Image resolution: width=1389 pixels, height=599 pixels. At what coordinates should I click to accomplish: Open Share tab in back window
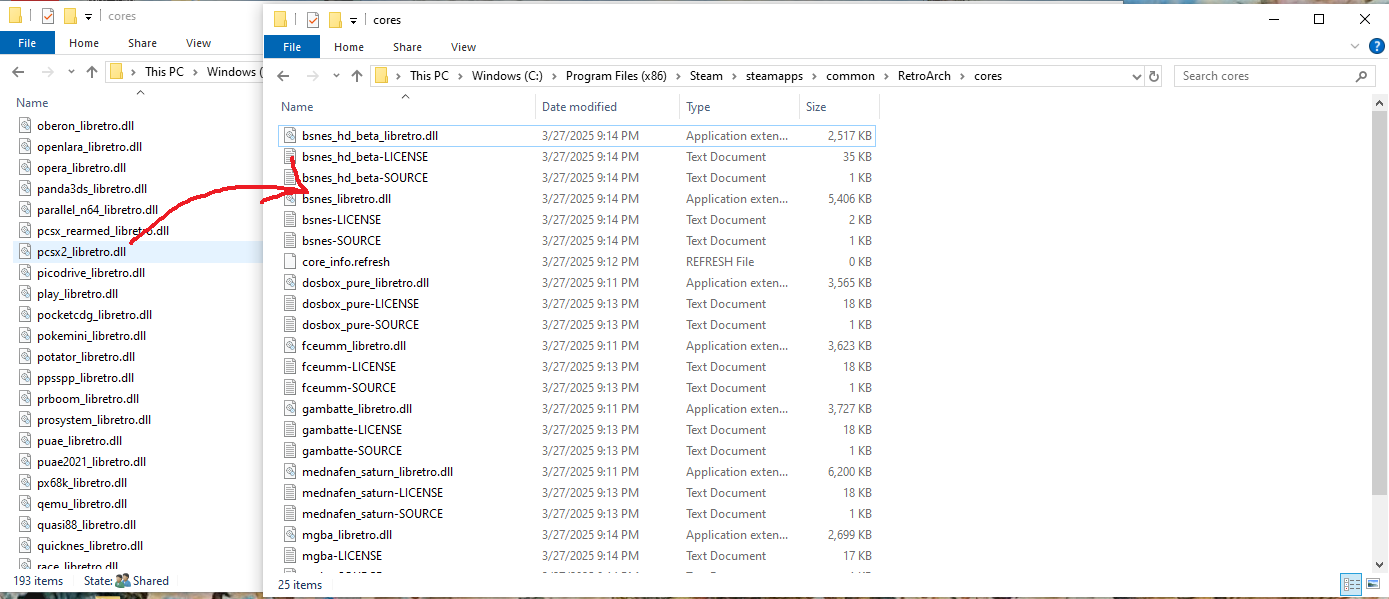coord(142,43)
